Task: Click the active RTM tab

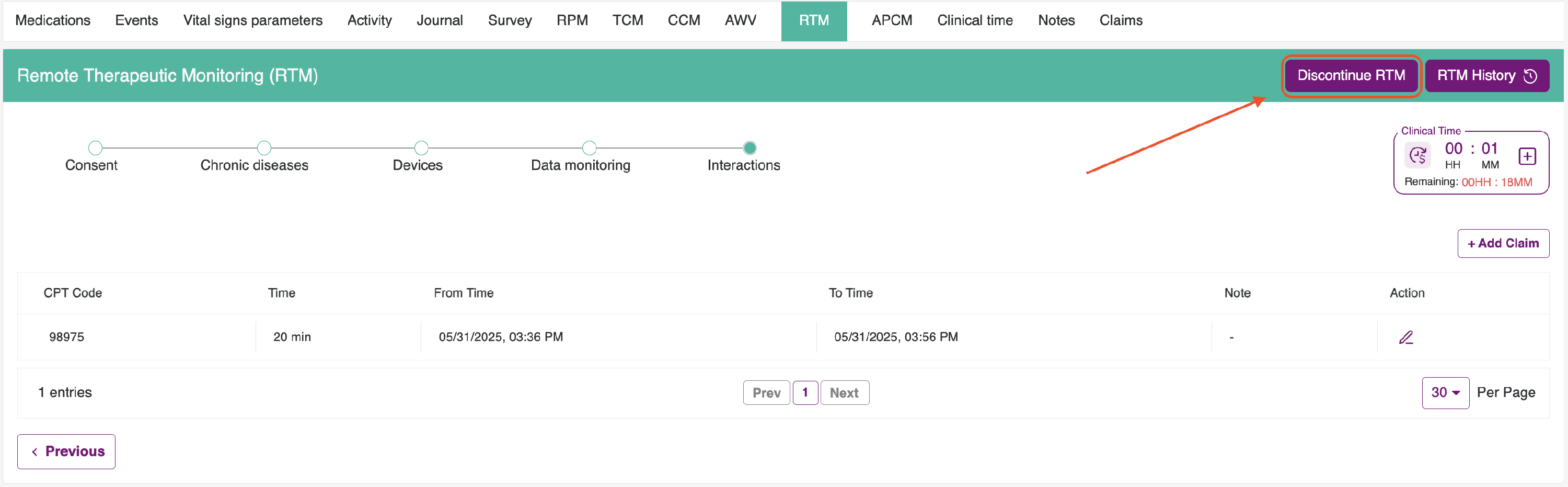Action: point(814,21)
